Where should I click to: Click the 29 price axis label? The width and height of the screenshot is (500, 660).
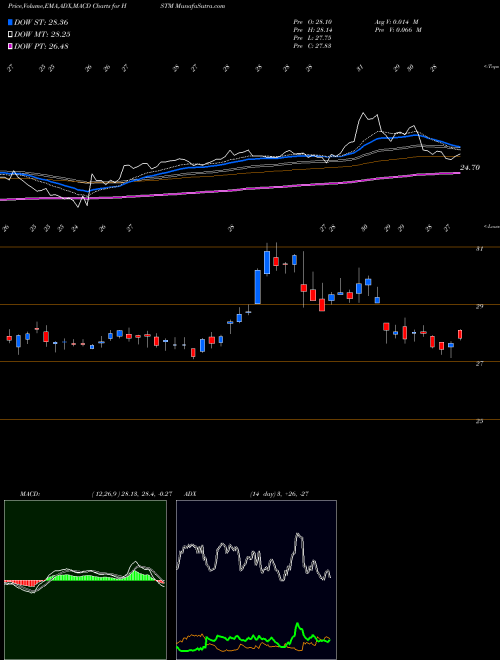(479, 306)
